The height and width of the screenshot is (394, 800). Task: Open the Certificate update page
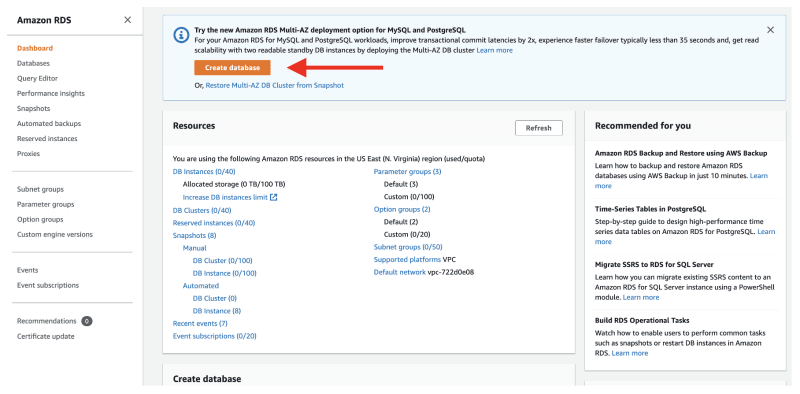45,336
